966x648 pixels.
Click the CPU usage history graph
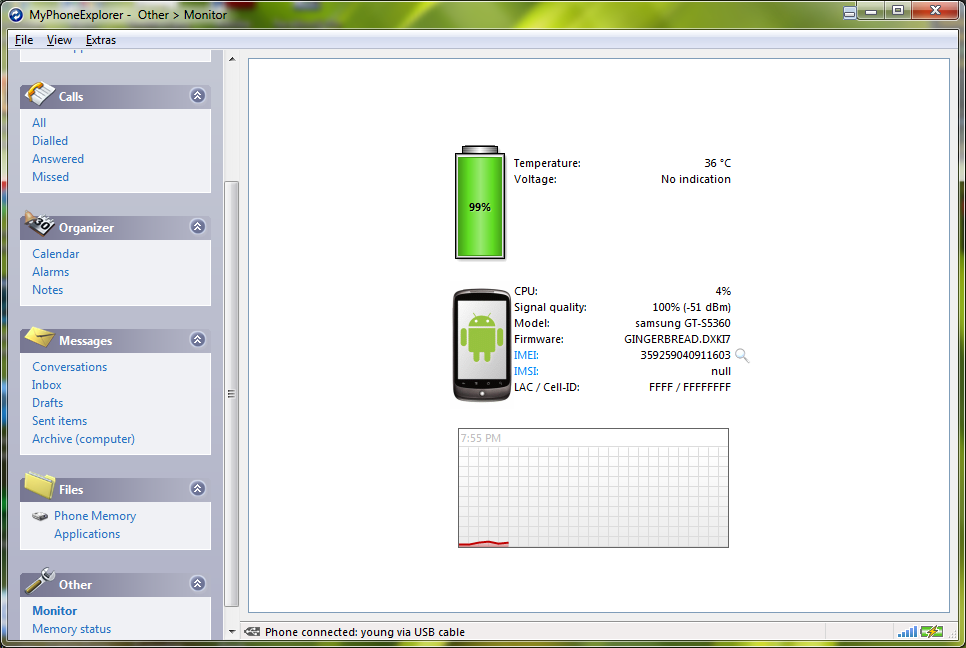pos(593,488)
